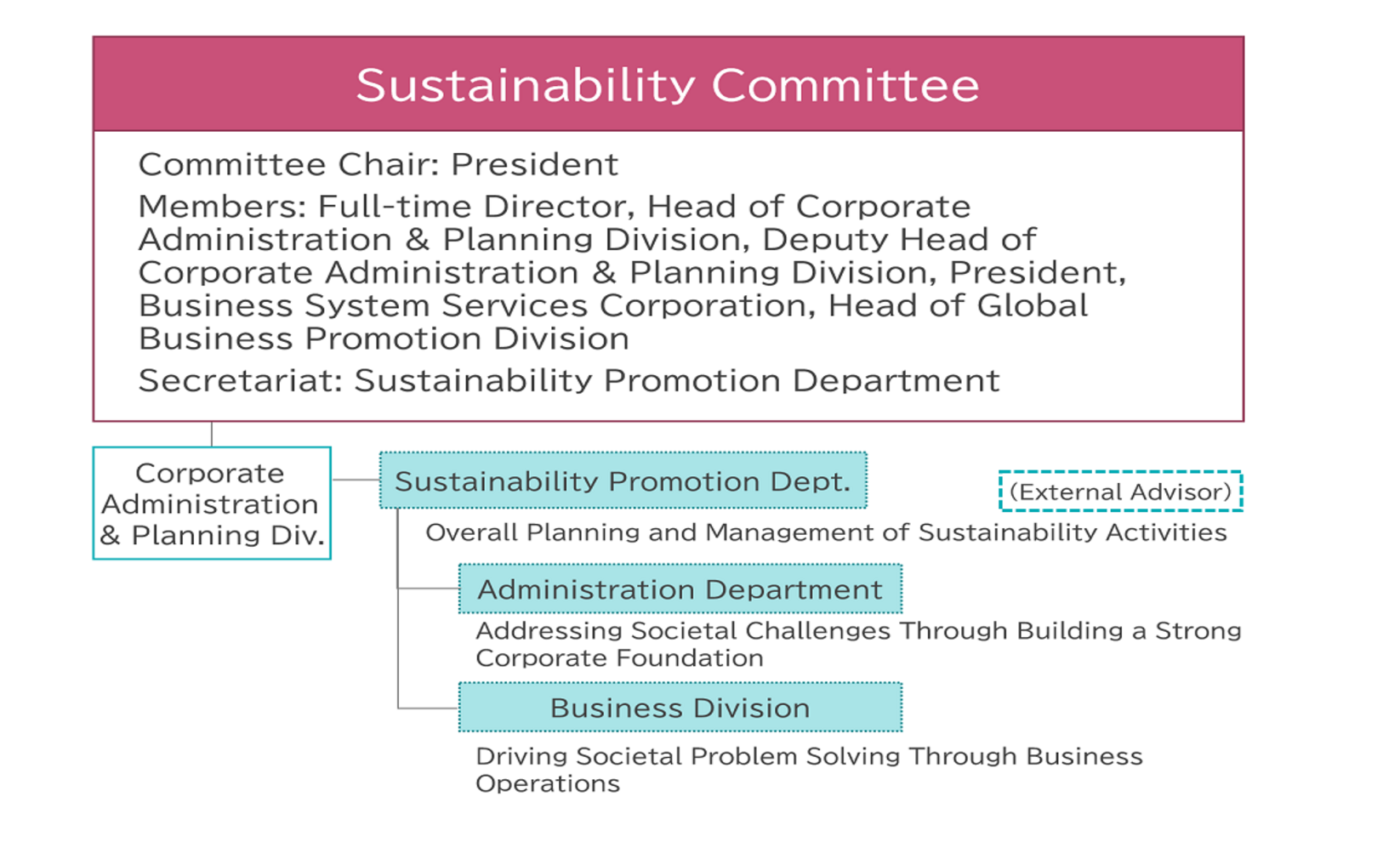Click the Sustainability Committee header banner

point(668,84)
